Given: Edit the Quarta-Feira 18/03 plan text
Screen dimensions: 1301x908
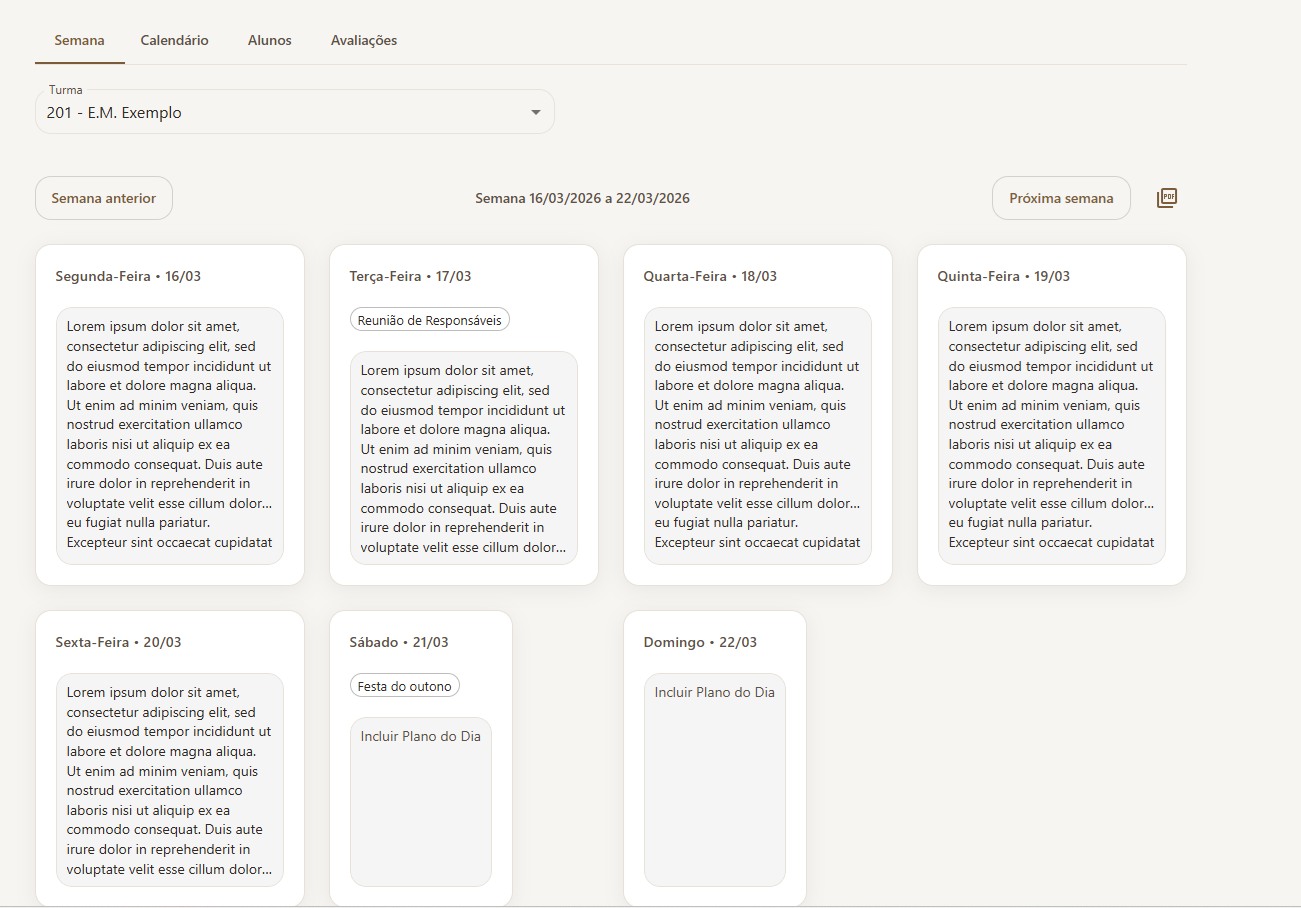Looking at the screenshot, I should click(757, 435).
